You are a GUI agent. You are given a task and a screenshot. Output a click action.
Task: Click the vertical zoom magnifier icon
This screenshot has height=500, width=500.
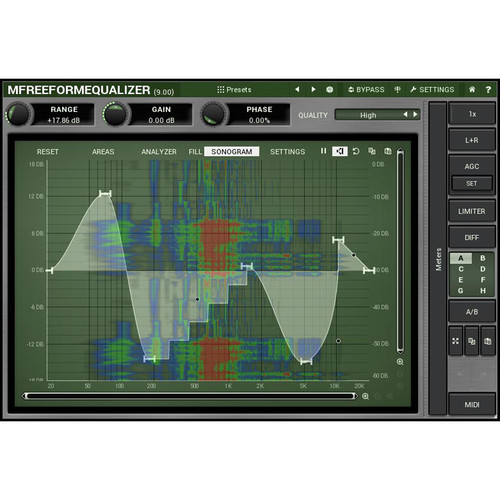[x=400, y=362]
